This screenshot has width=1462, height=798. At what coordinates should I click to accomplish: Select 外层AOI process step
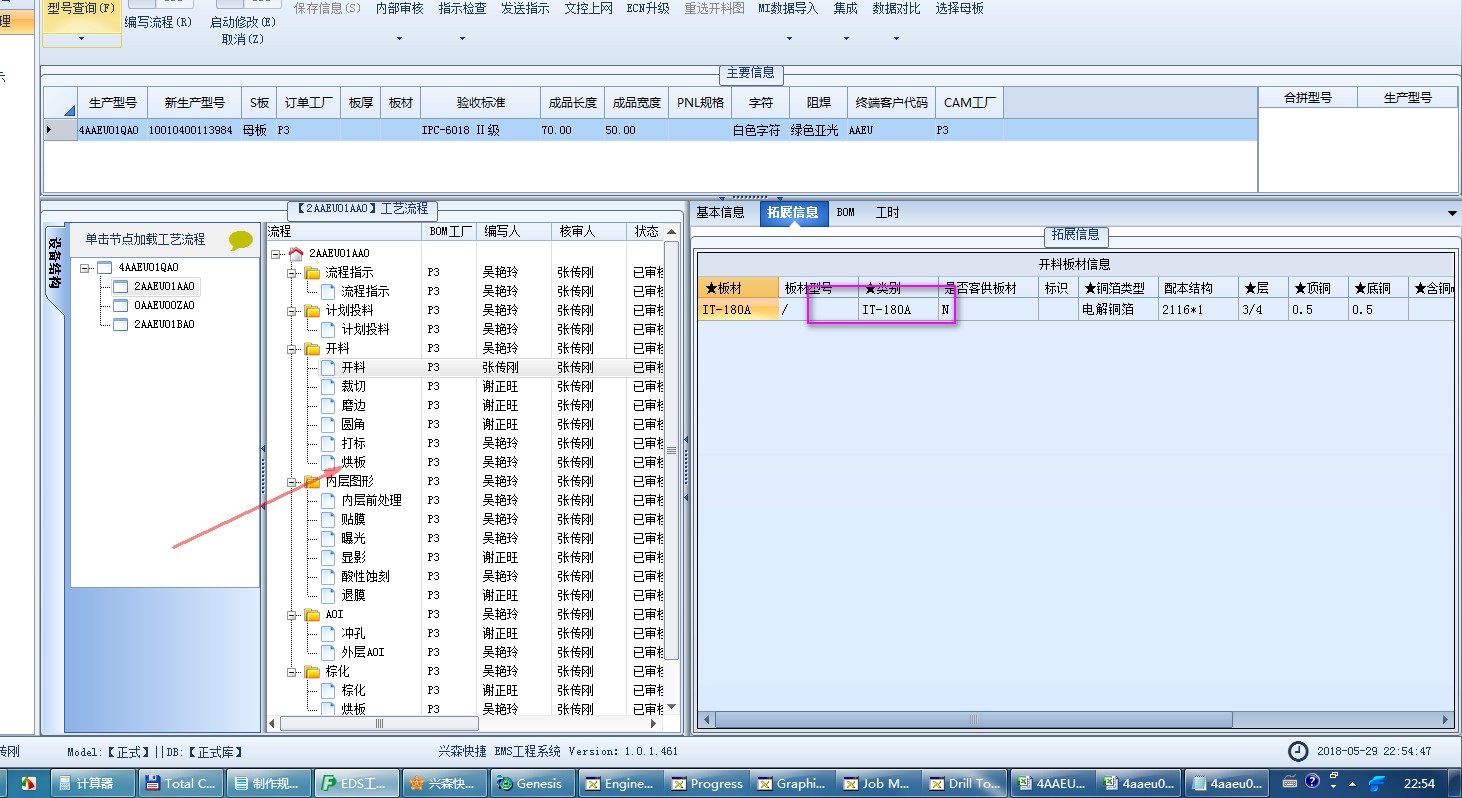[x=362, y=653]
